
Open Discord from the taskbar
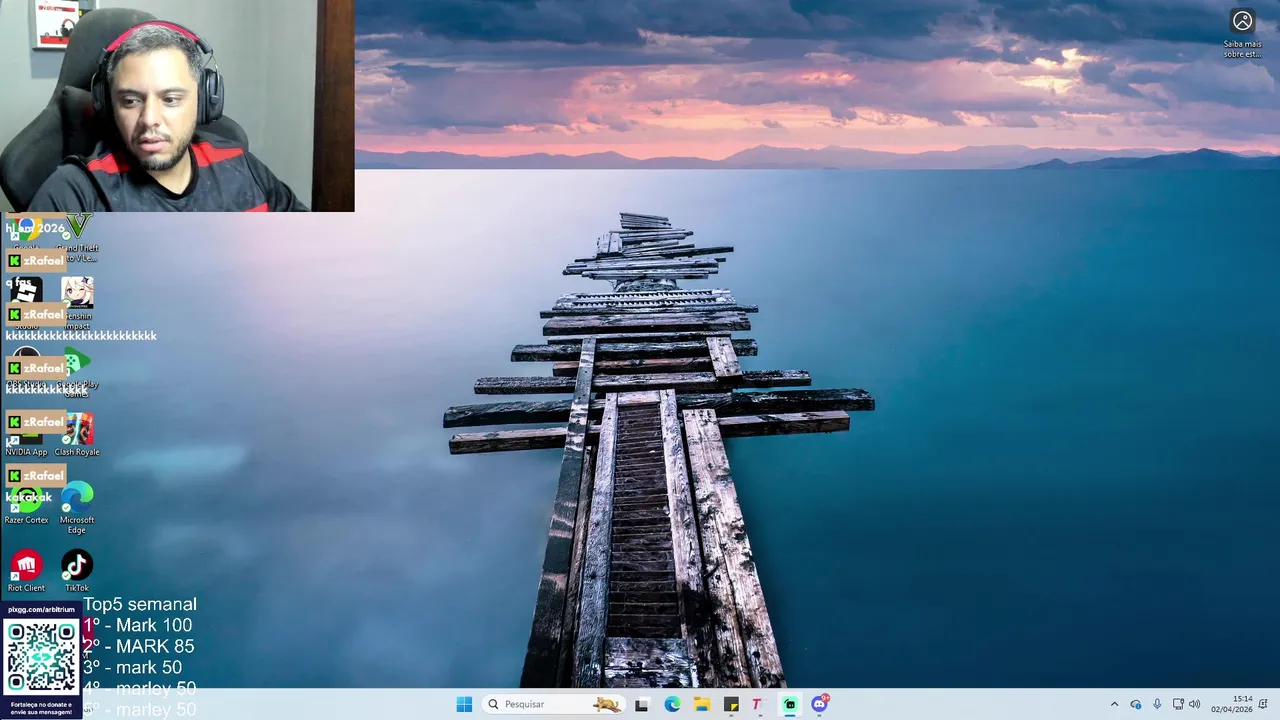click(820, 704)
